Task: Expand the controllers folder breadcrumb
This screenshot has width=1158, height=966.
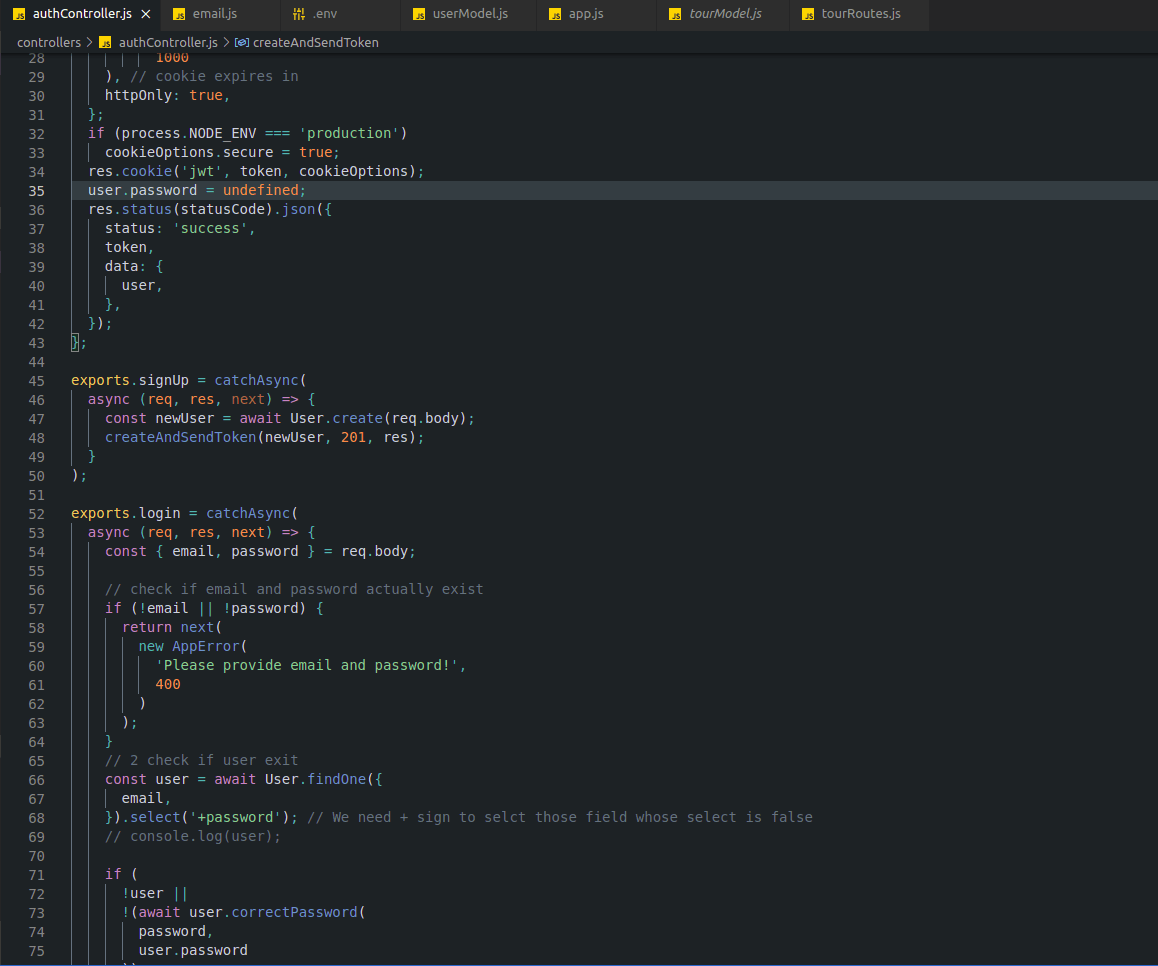Action: coord(48,43)
